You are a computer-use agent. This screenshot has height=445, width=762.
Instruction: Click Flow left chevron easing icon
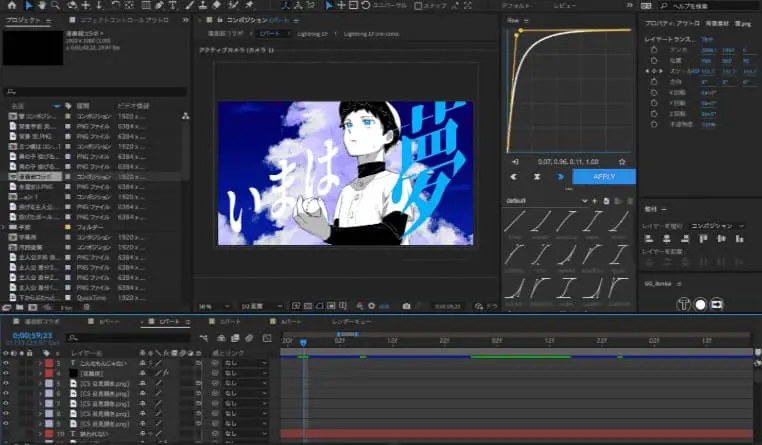pos(514,177)
